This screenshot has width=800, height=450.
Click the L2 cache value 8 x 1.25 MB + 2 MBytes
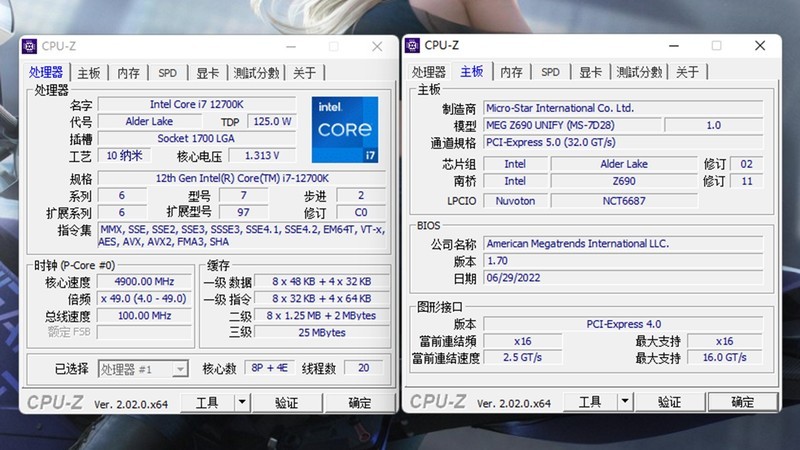[322, 316]
